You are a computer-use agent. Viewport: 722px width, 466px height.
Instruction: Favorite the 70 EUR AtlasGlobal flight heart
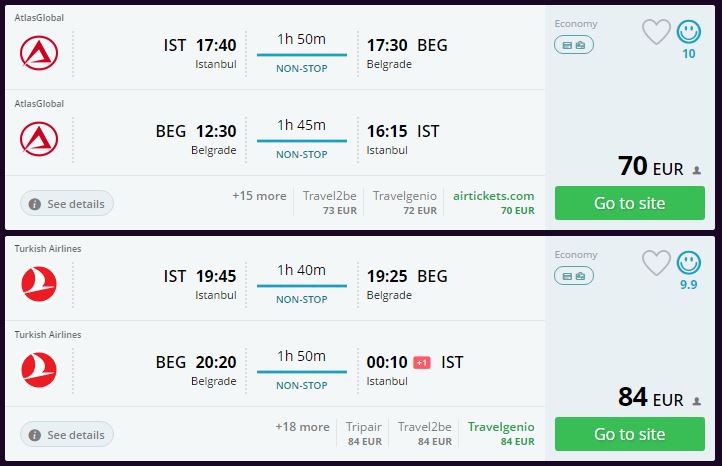(656, 32)
